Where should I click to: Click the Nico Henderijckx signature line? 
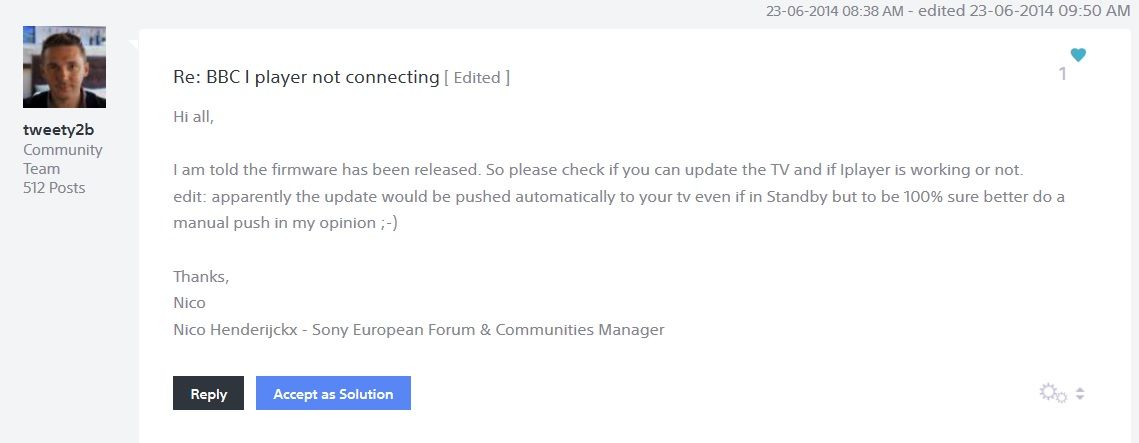[418, 329]
